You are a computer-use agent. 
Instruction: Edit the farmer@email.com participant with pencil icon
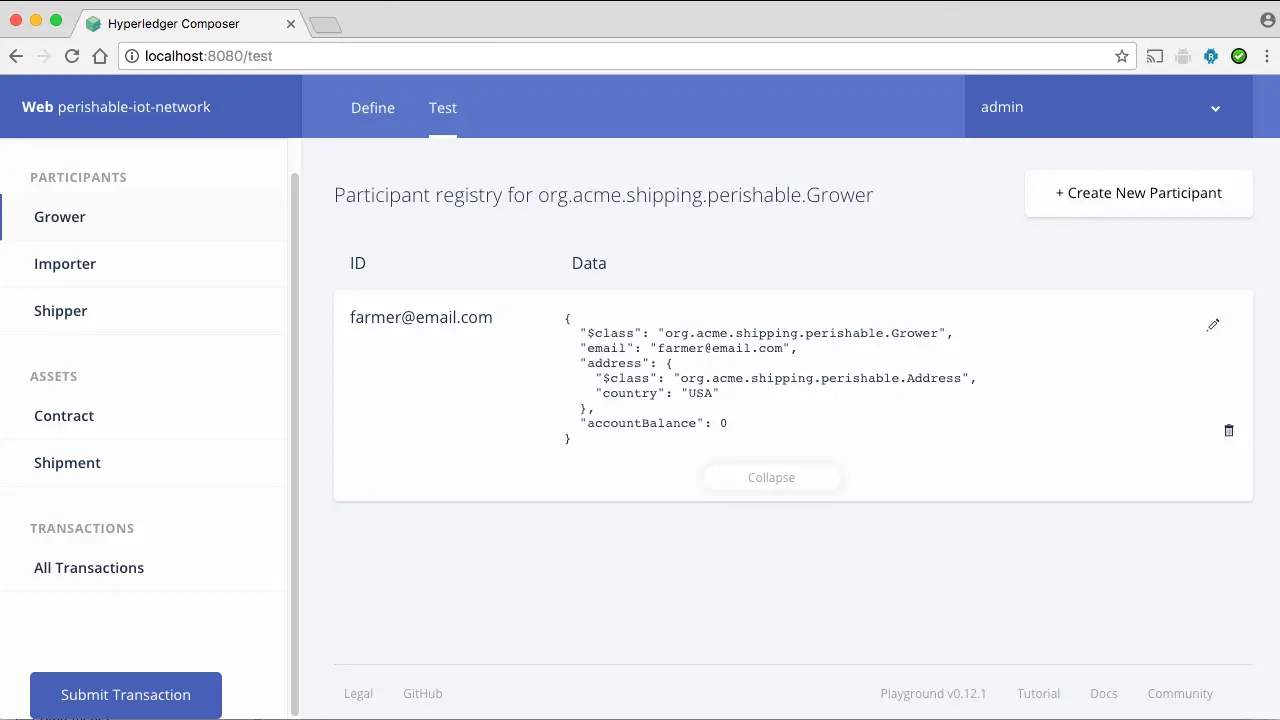1213,325
